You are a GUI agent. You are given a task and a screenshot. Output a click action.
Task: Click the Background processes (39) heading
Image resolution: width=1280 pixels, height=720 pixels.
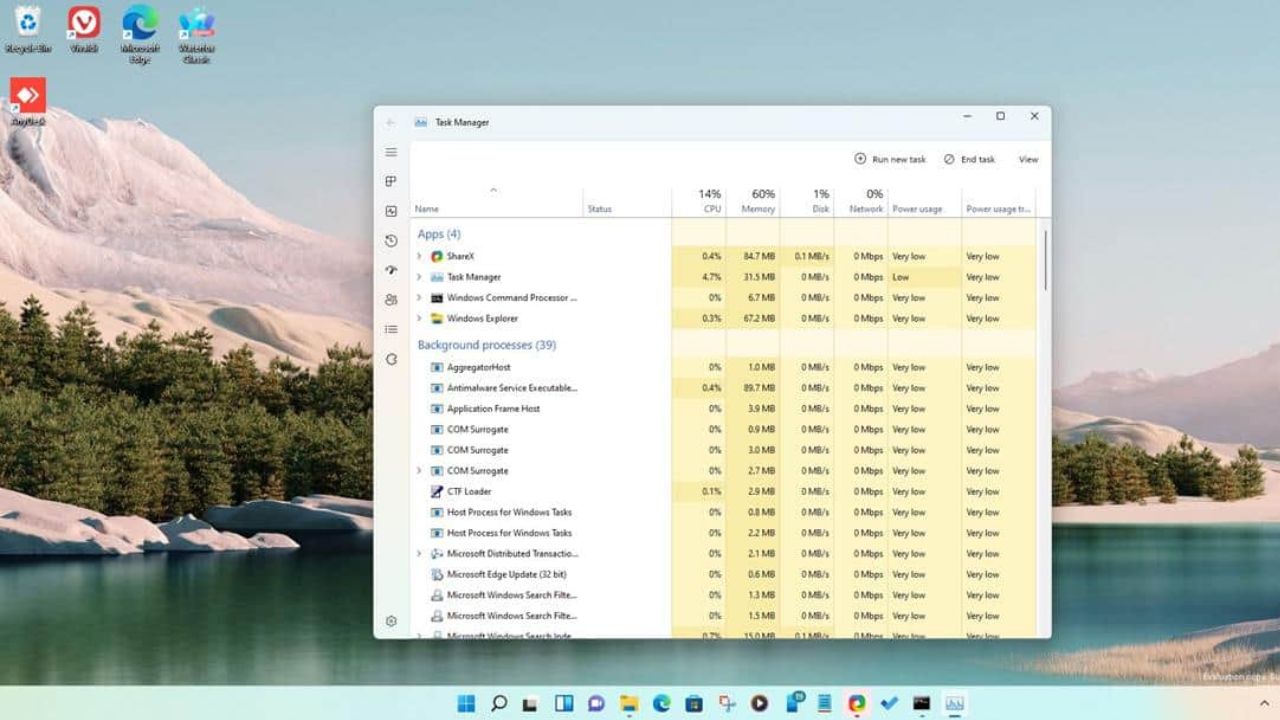tap(486, 345)
